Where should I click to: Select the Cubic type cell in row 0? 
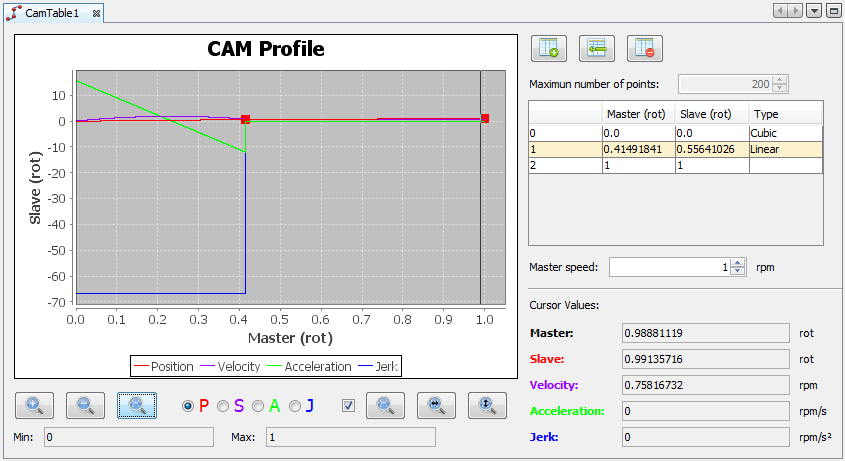pos(786,133)
